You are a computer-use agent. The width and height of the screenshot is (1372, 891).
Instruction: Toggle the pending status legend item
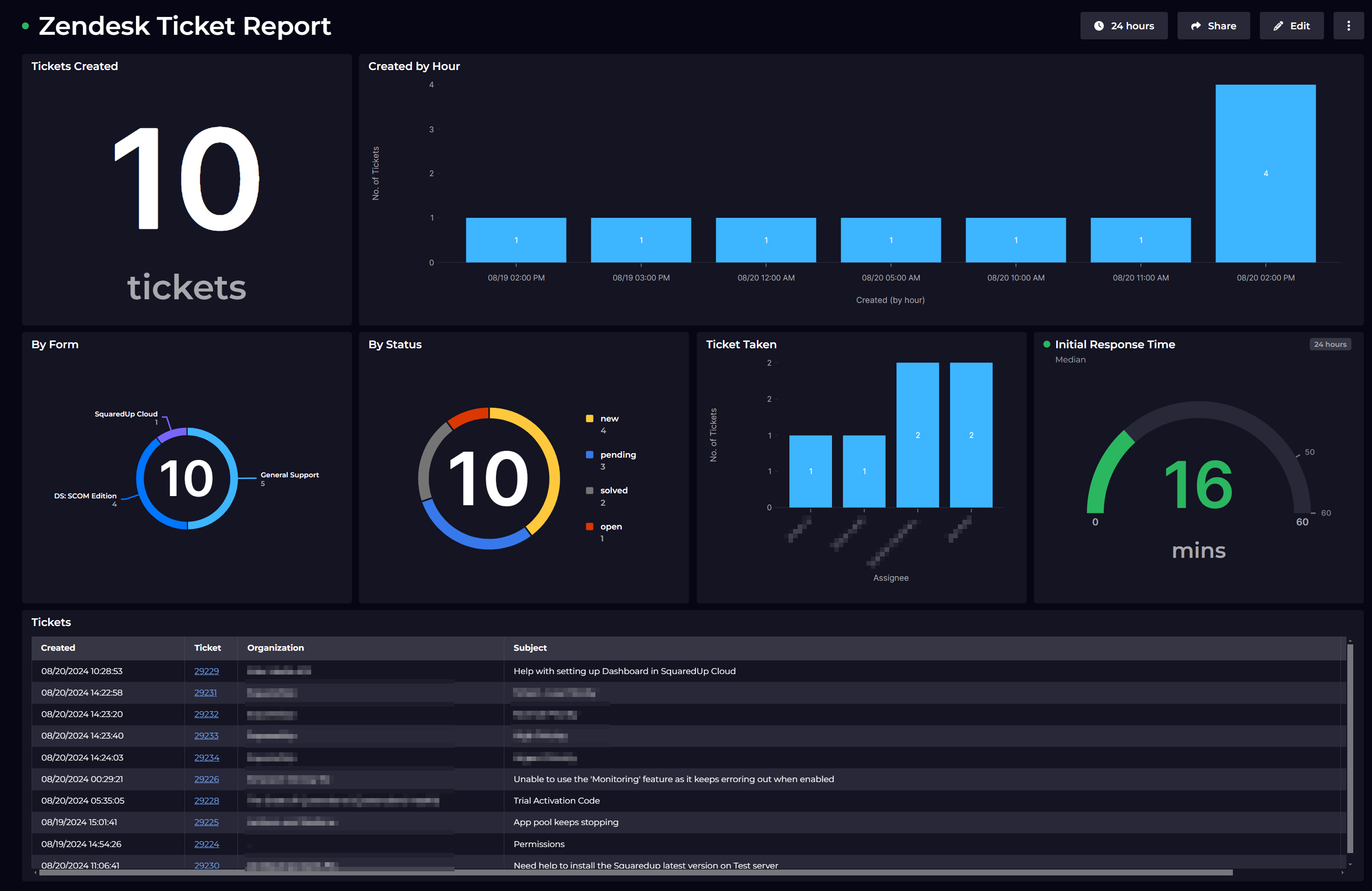coord(617,455)
